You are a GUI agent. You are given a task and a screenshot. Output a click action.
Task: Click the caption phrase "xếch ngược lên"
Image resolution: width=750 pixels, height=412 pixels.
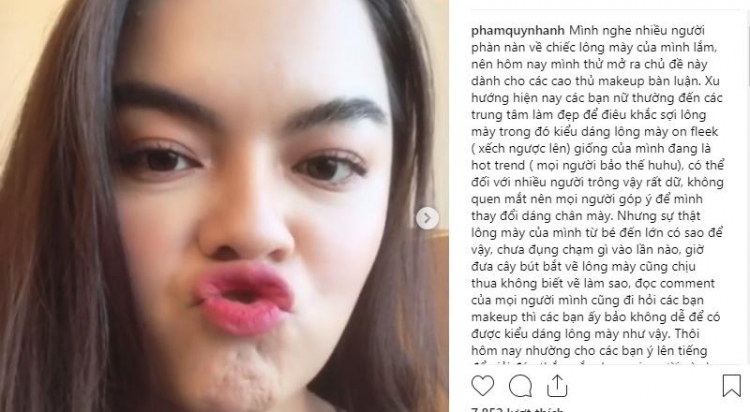[x=525, y=149]
